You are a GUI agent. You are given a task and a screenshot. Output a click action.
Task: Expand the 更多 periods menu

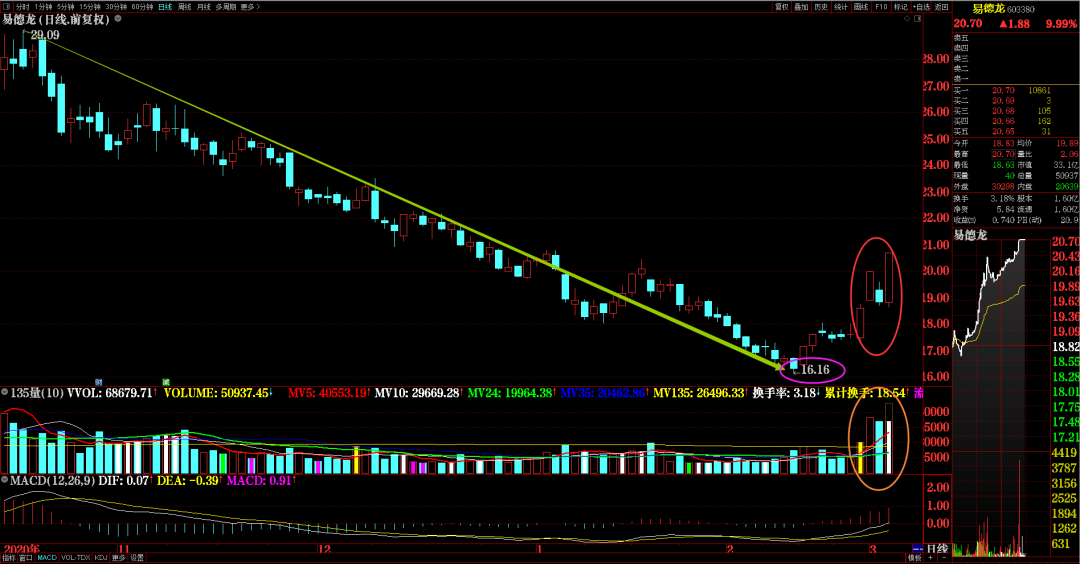(250, 6)
